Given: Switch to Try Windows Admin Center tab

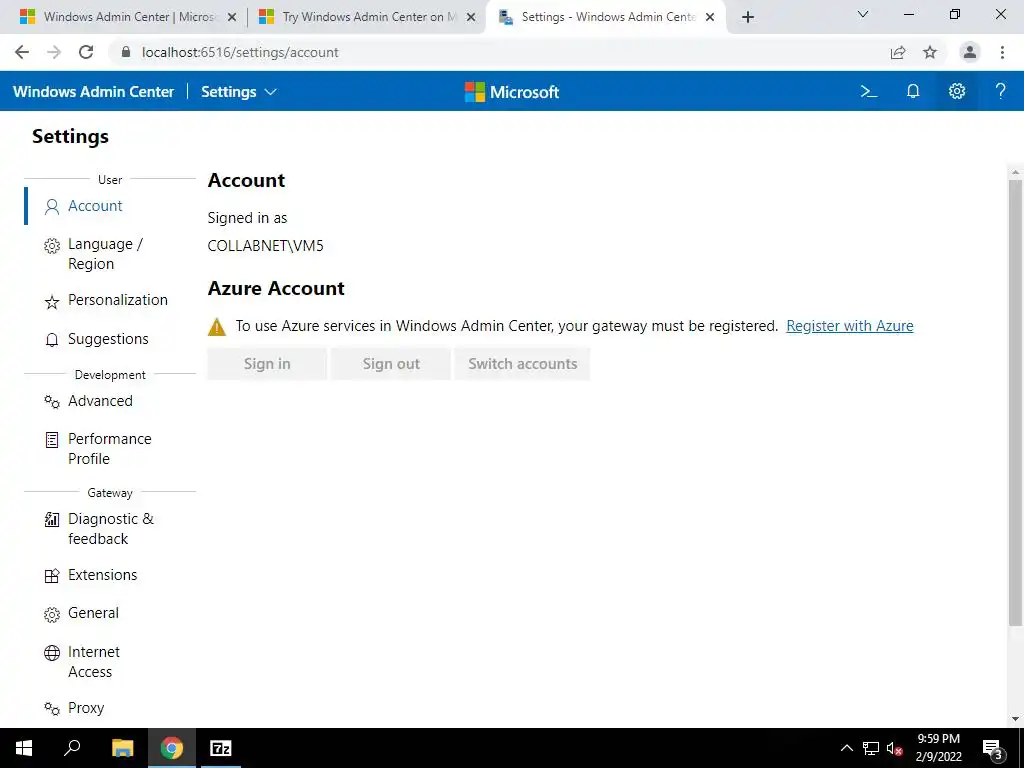Looking at the screenshot, I should point(368,17).
